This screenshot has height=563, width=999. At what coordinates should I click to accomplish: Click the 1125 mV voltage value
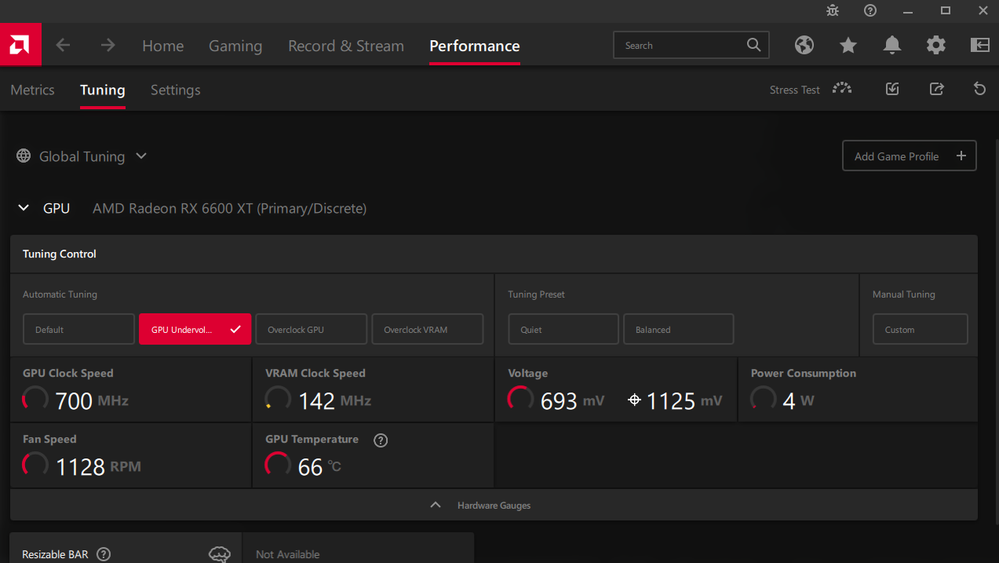pos(684,401)
